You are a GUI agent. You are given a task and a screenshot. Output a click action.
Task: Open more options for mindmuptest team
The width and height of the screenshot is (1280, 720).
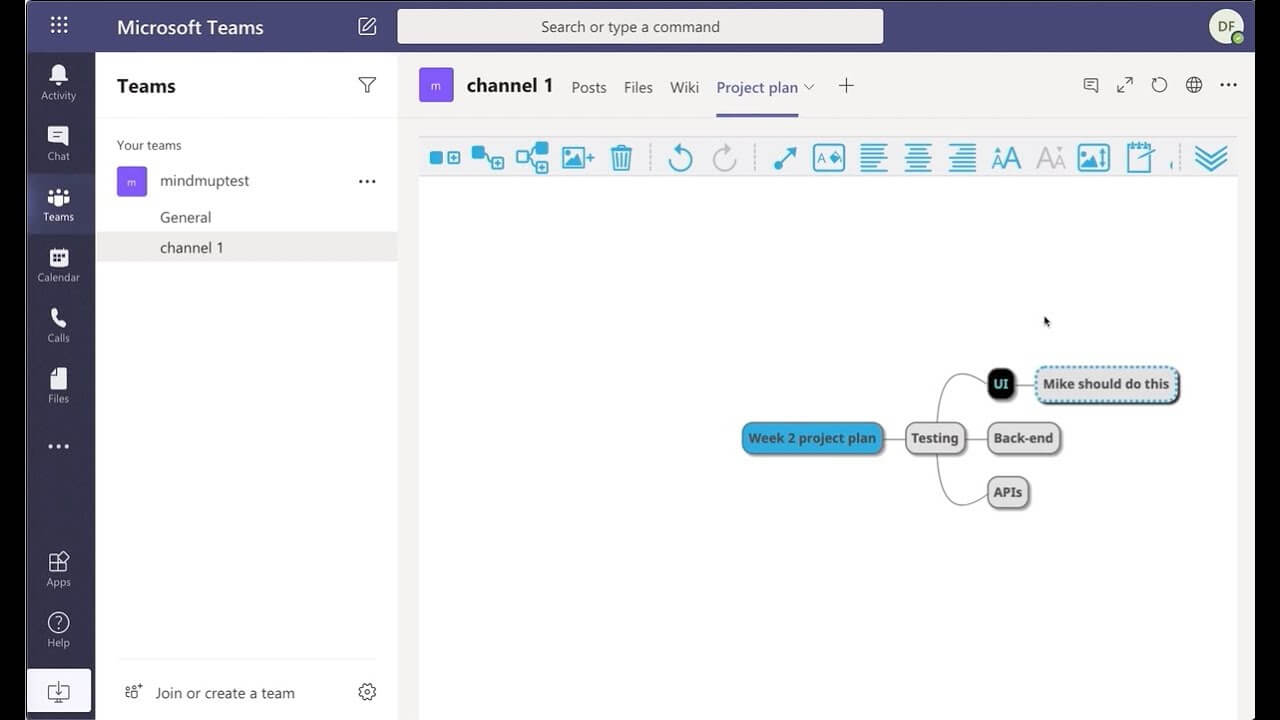367,181
